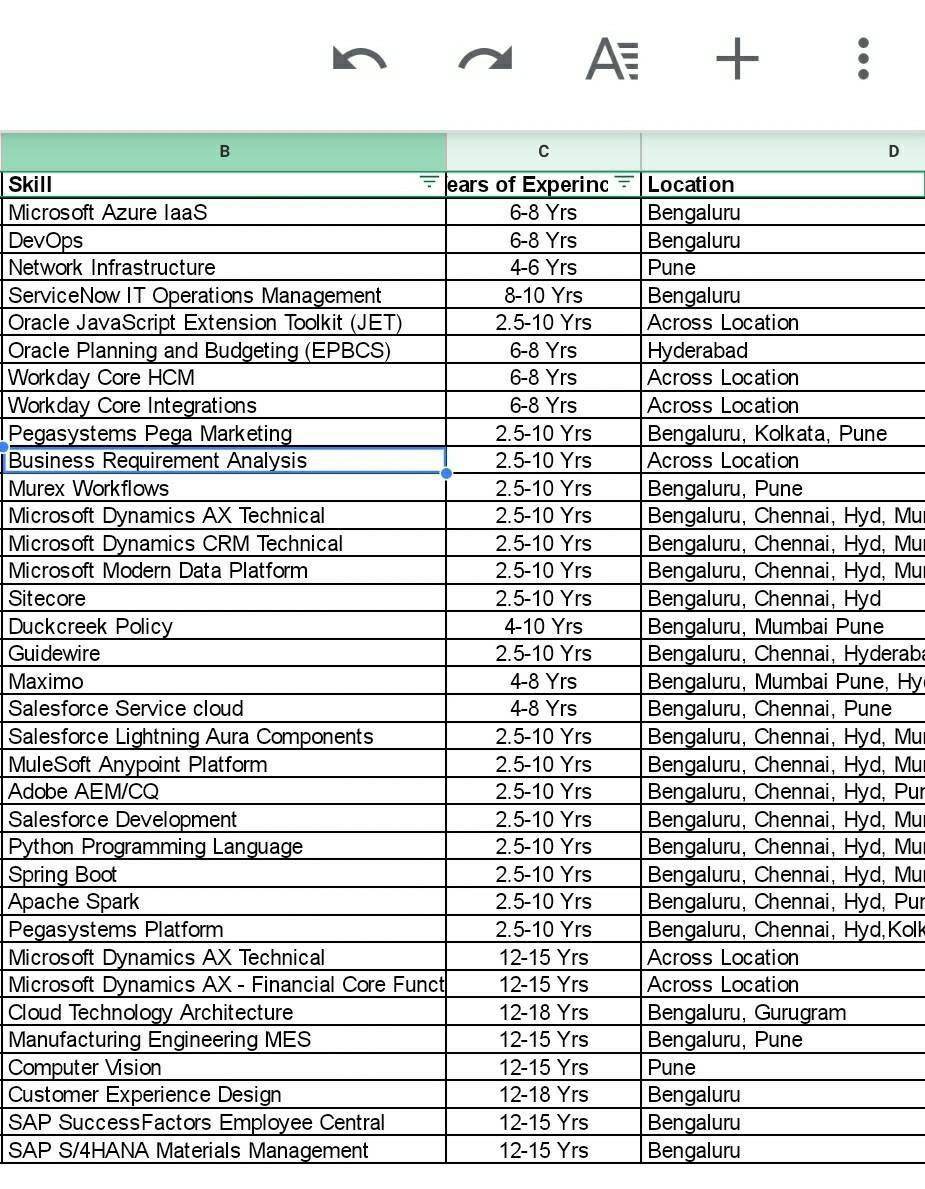
Task: Select Salesforce Lightning Aura Components cell
Action: pyautogui.click(x=224, y=736)
